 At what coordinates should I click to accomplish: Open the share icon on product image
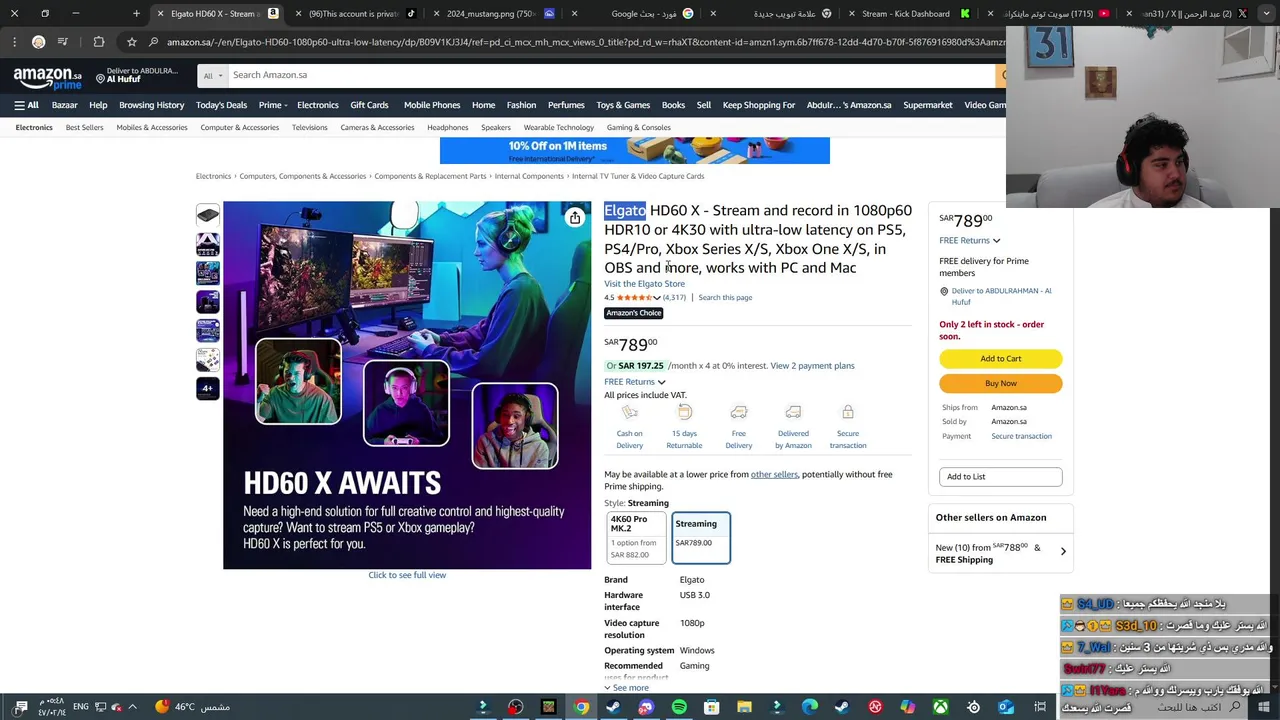575,218
